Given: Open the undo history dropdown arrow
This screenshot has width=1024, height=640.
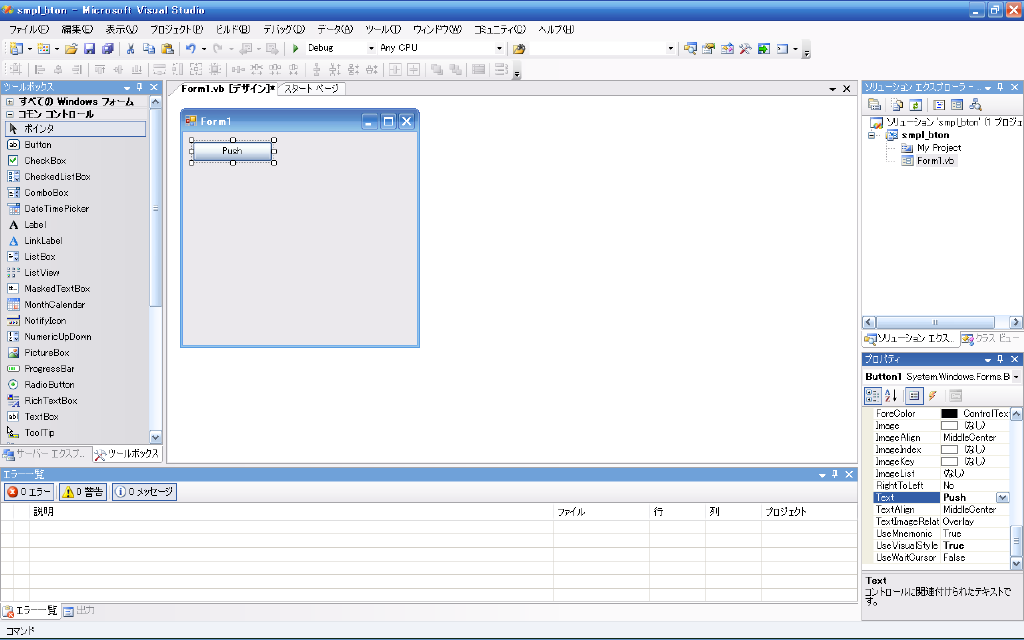Looking at the screenshot, I should (204, 49).
